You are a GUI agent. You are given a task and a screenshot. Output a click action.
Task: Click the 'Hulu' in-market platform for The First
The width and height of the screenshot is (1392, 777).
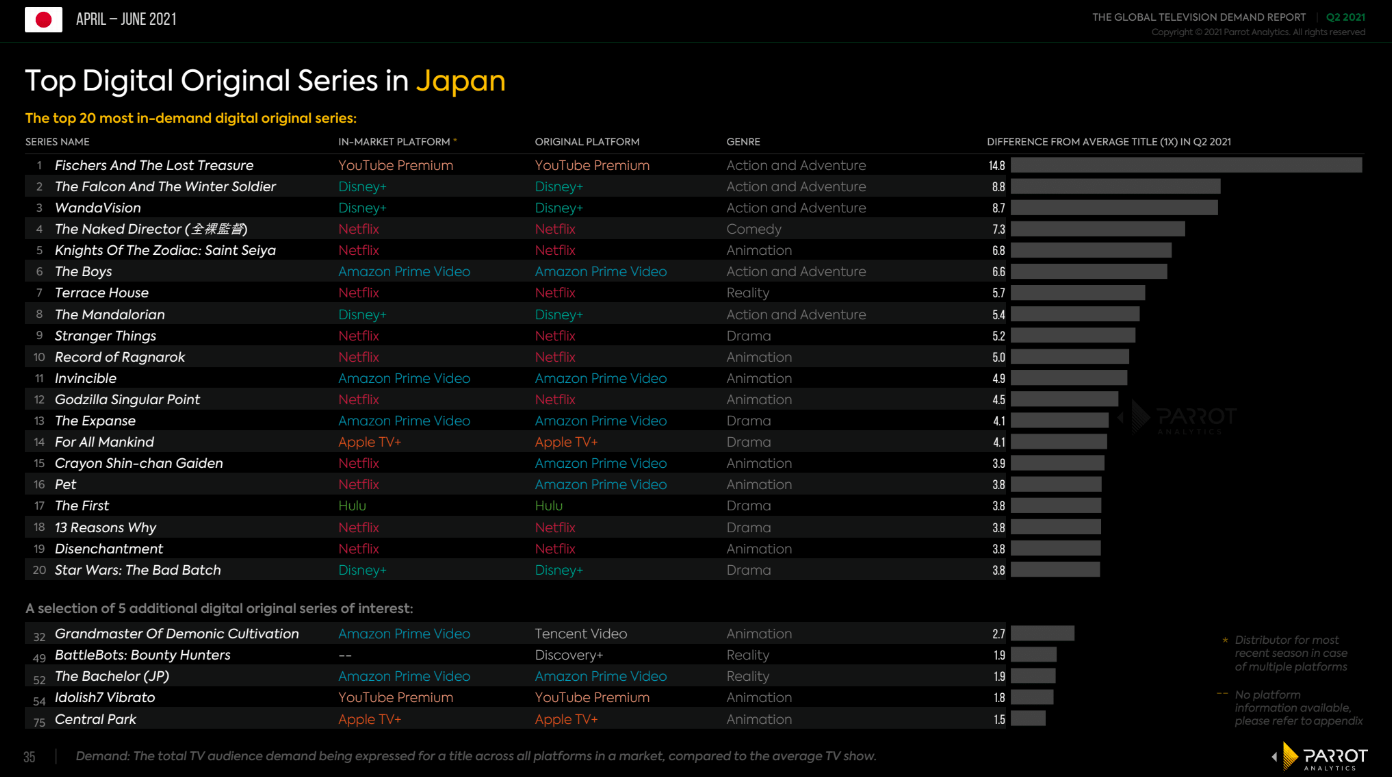click(352, 506)
